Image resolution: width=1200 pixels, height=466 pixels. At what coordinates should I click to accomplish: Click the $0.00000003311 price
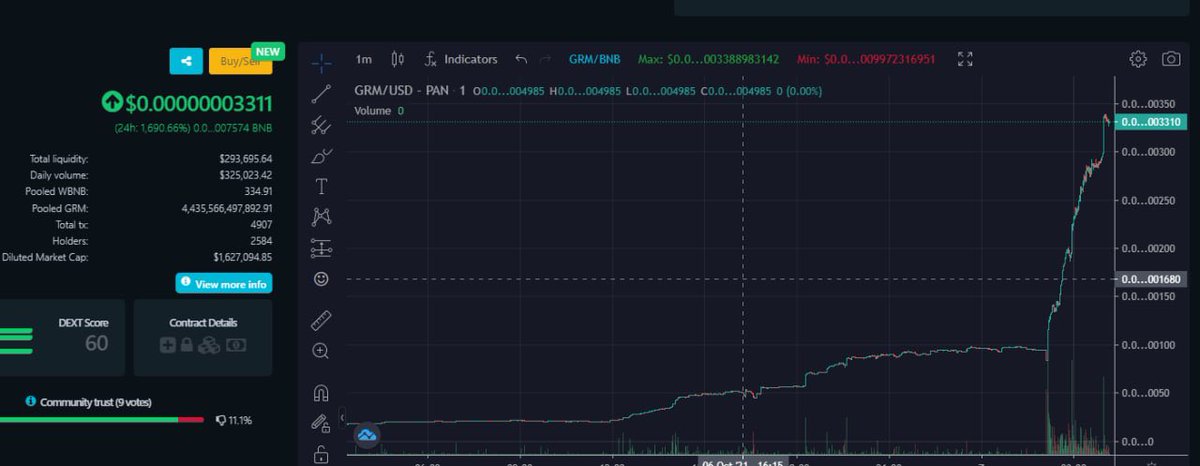[x=199, y=102]
